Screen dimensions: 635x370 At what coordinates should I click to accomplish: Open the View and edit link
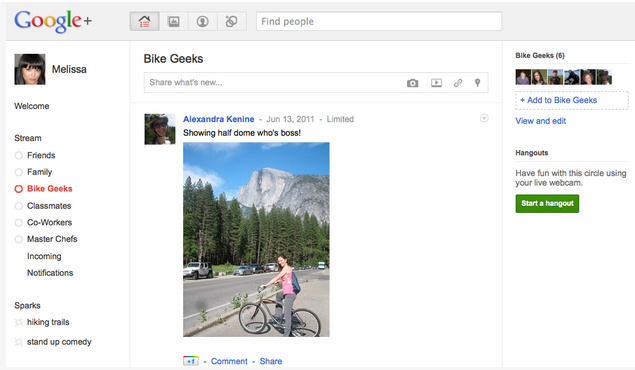pyautogui.click(x=541, y=121)
